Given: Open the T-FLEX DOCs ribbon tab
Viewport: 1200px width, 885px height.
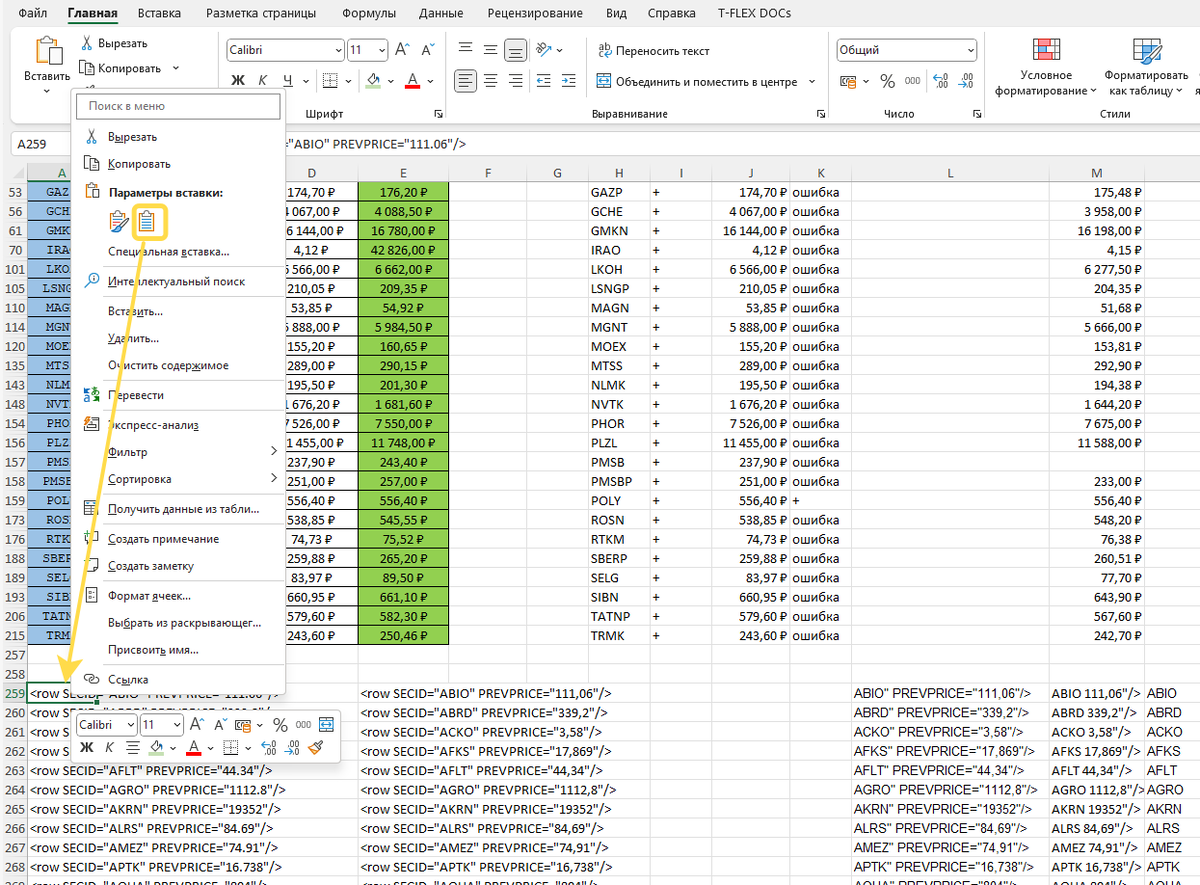Looking at the screenshot, I should [x=752, y=13].
